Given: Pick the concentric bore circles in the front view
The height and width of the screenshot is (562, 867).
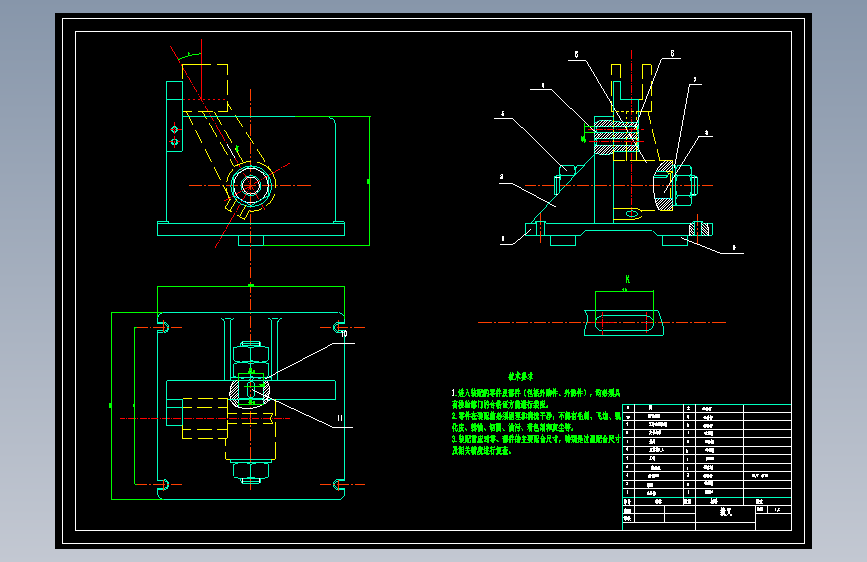Looking at the screenshot, I should click(x=250, y=185).
